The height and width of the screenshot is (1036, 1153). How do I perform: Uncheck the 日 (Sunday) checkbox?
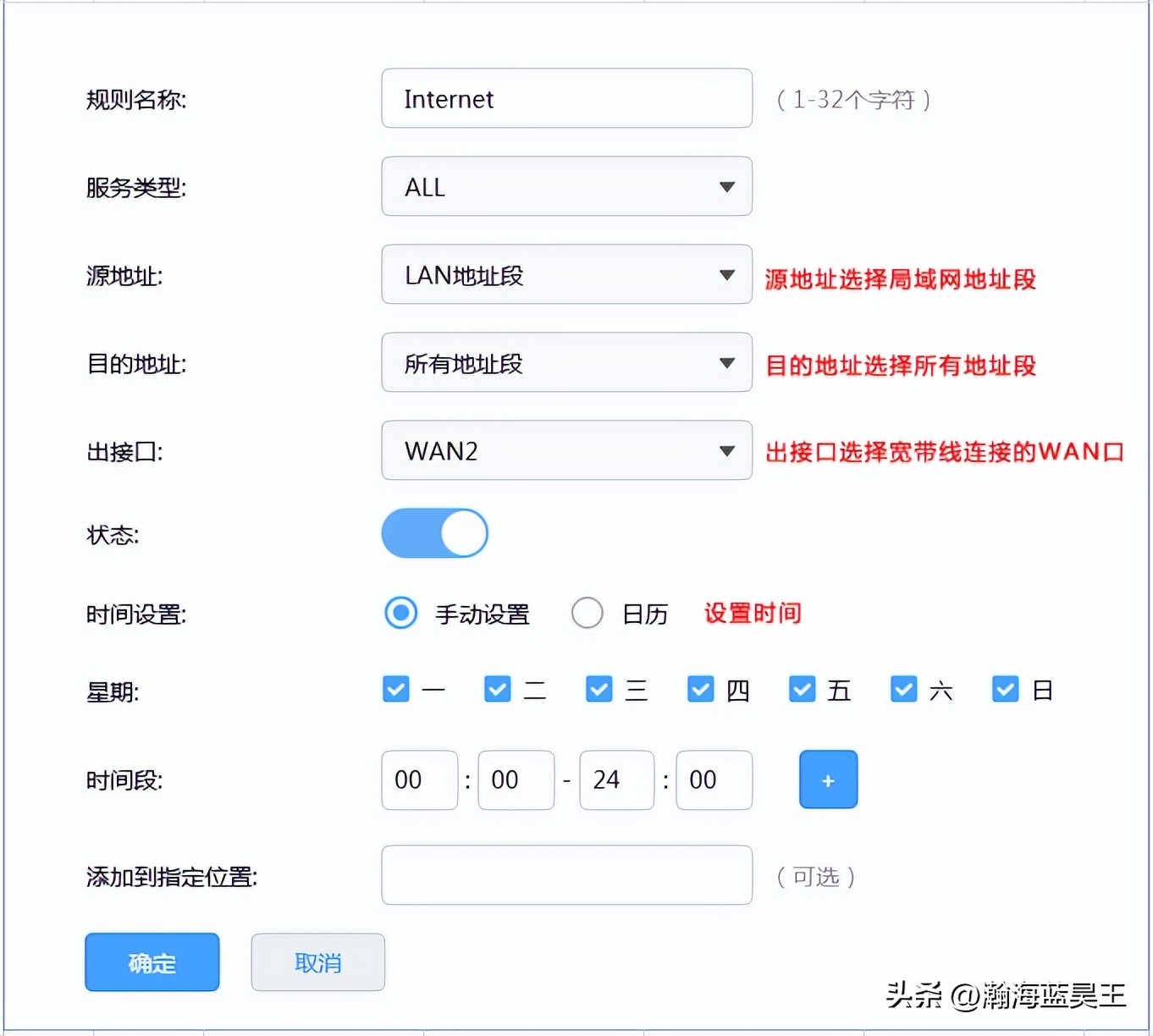click(1004, 689)
